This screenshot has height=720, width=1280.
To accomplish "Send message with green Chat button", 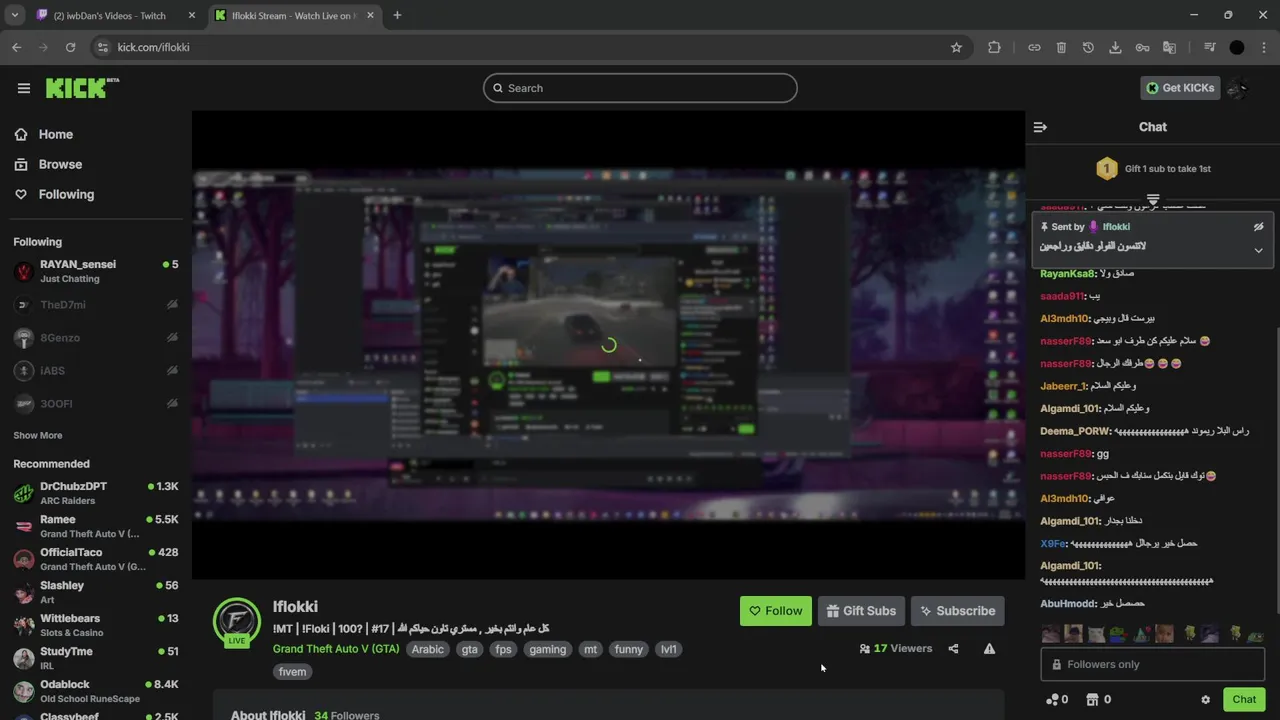I will [x=1244, y=700].
